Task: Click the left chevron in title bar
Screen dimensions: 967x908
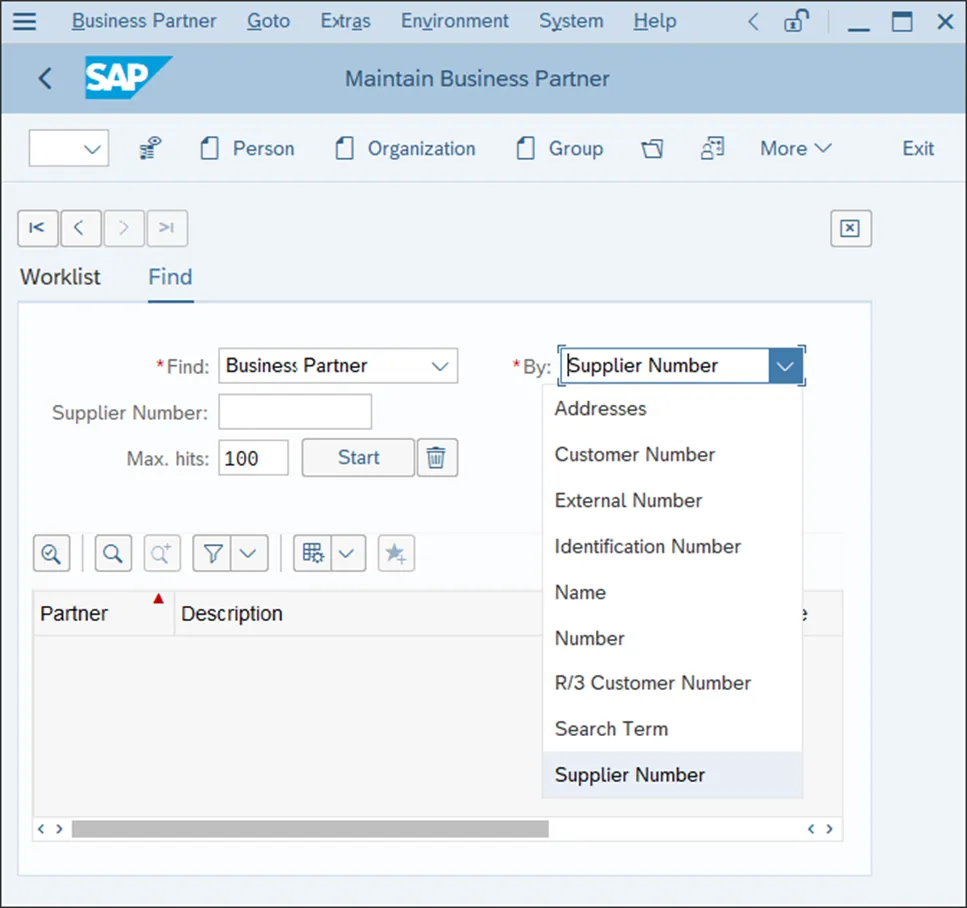Action: click(x=753, y=22)
